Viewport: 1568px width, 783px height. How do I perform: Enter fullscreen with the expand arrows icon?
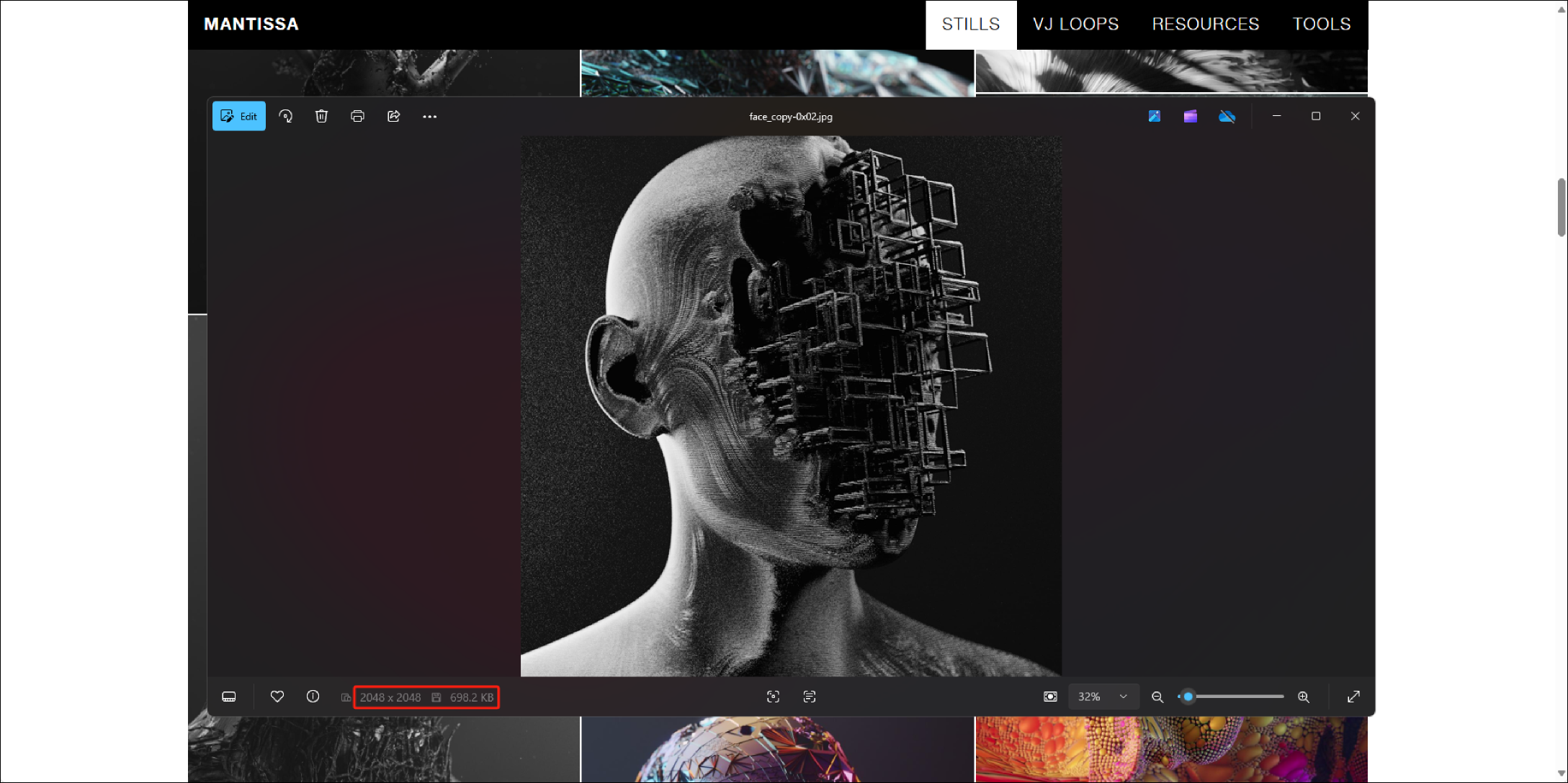1353,697
